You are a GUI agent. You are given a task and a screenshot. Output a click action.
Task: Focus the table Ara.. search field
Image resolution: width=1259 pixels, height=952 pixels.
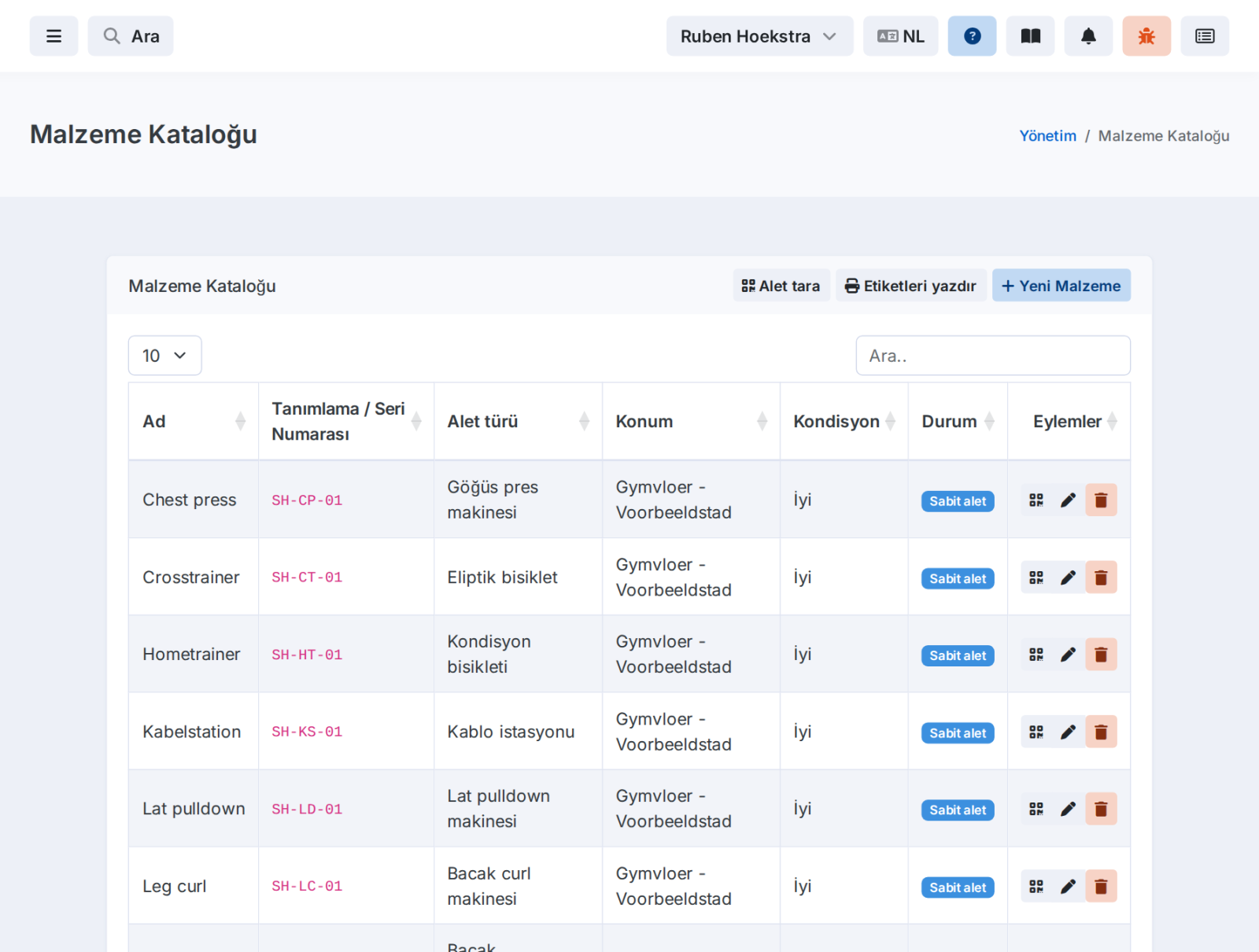(x=993, y=356)
